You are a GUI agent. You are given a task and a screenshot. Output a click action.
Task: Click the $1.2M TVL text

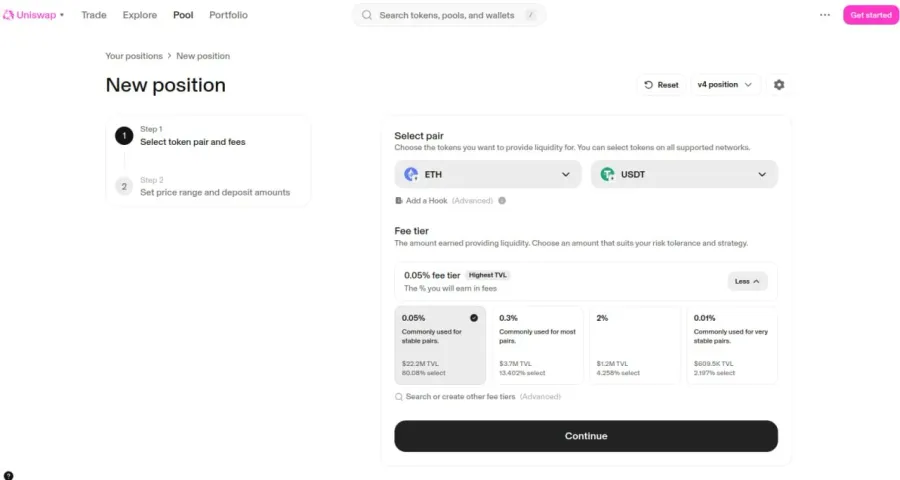[612, 363]
